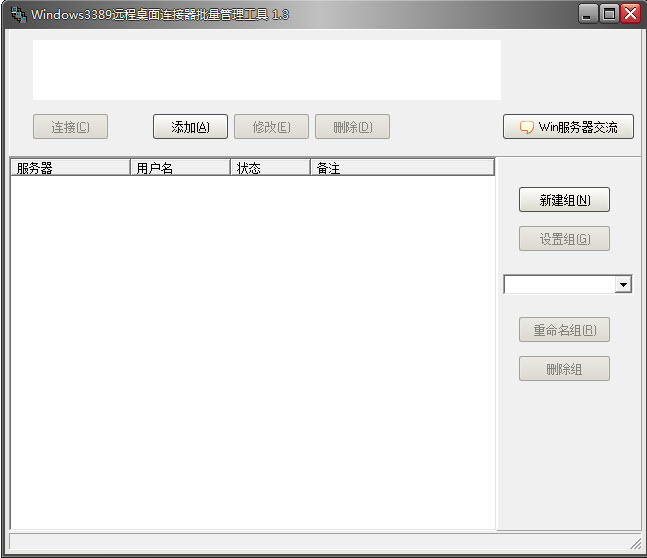Sort by 服务器 column header

(x=70, y=168)
